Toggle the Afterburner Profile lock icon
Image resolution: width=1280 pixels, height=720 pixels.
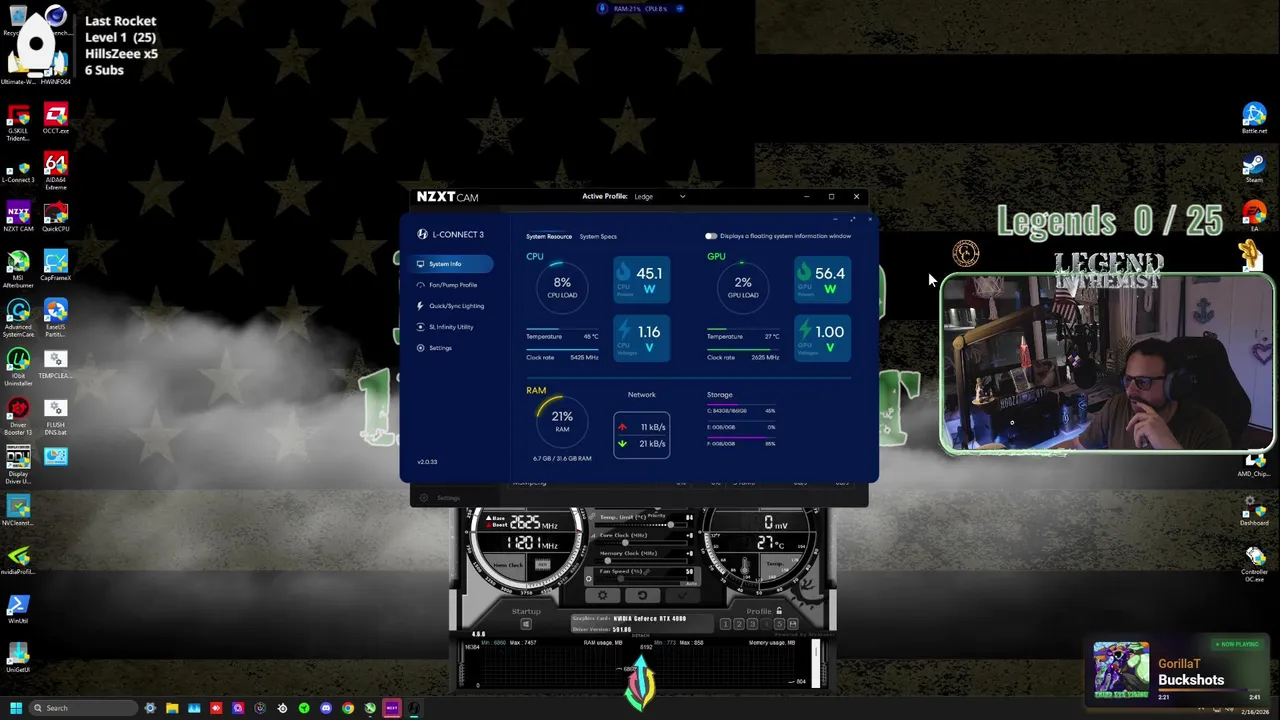(x=779, y=611)
